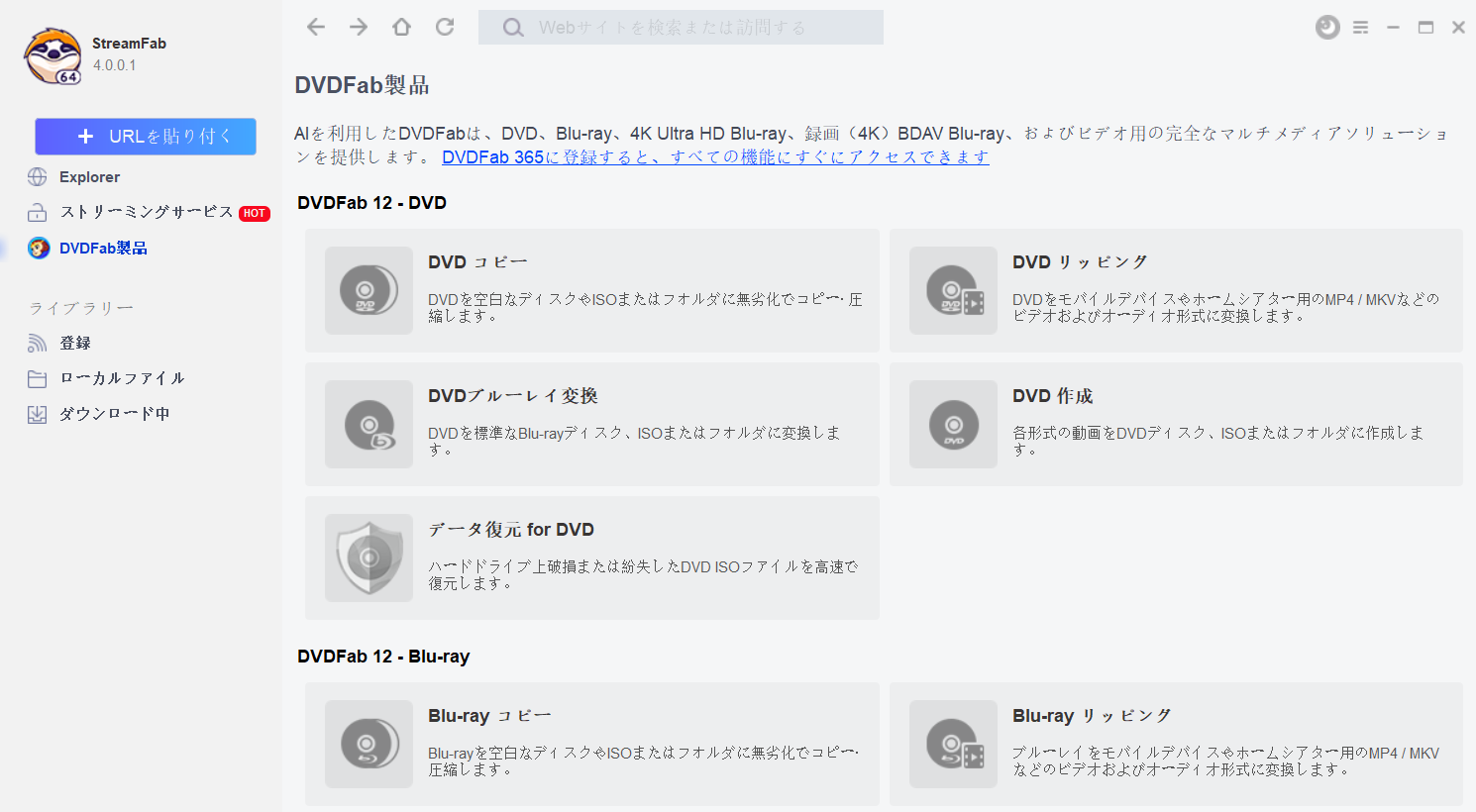
Task: Click the Blu-ray リッピング description text
Action: point(1225,761)
